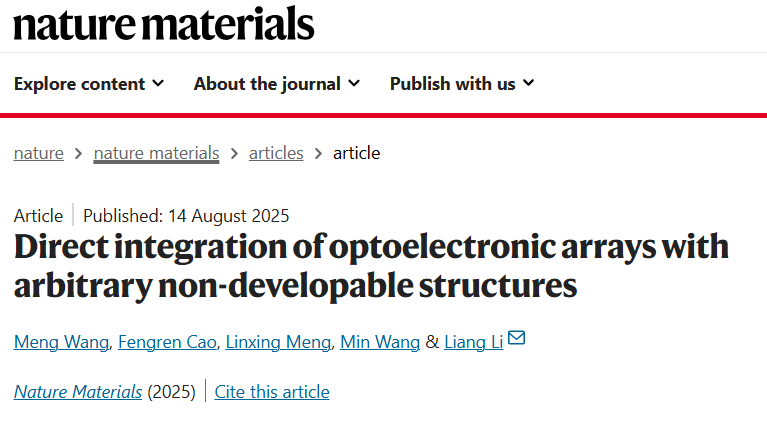Click the envelope icon beside Liang Li
The width and height of the screenshot is (767, 425).
pyautogui.click(x=517, y=338)
